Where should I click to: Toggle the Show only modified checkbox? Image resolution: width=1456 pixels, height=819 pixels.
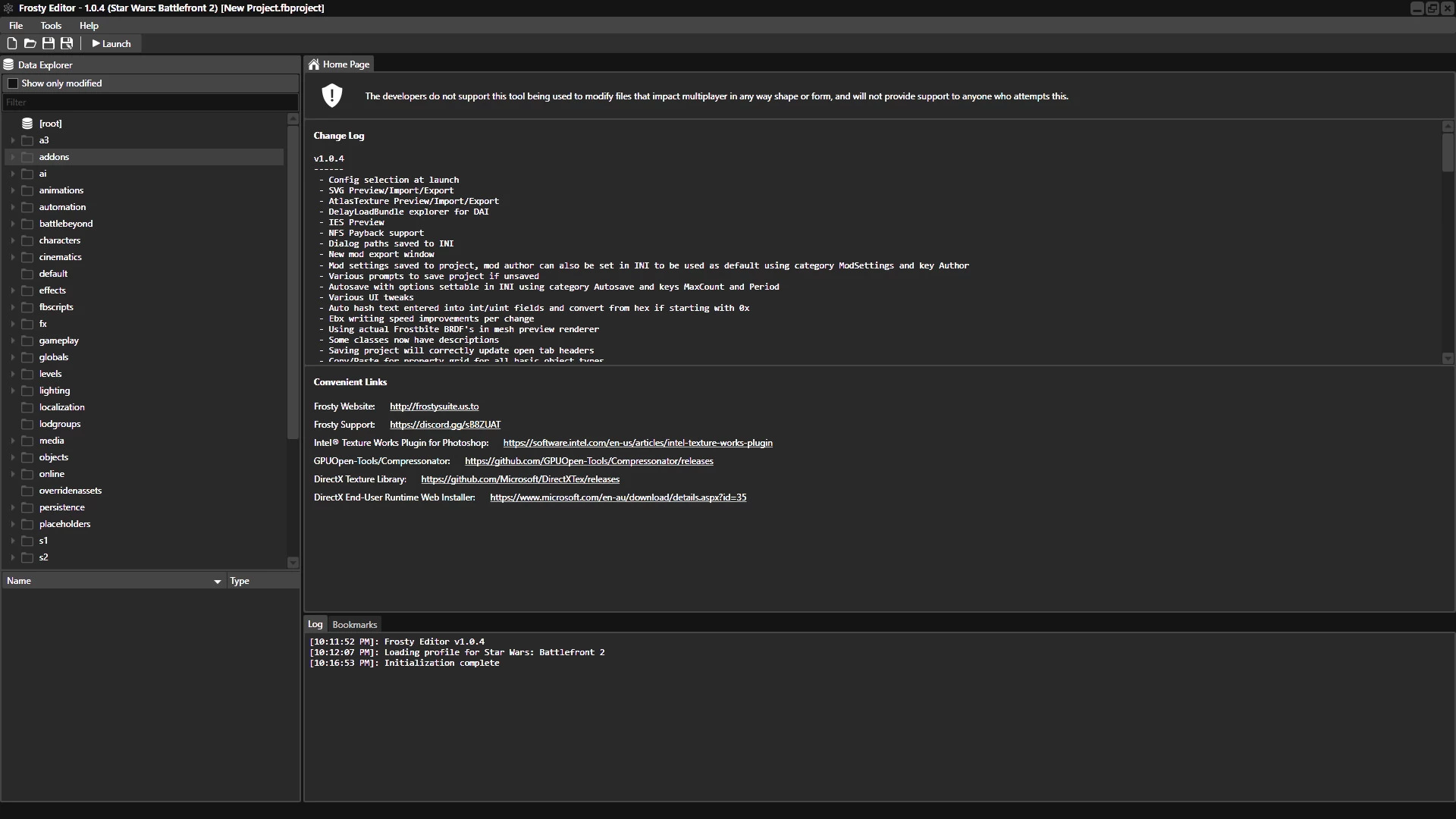tap(13, 83)
